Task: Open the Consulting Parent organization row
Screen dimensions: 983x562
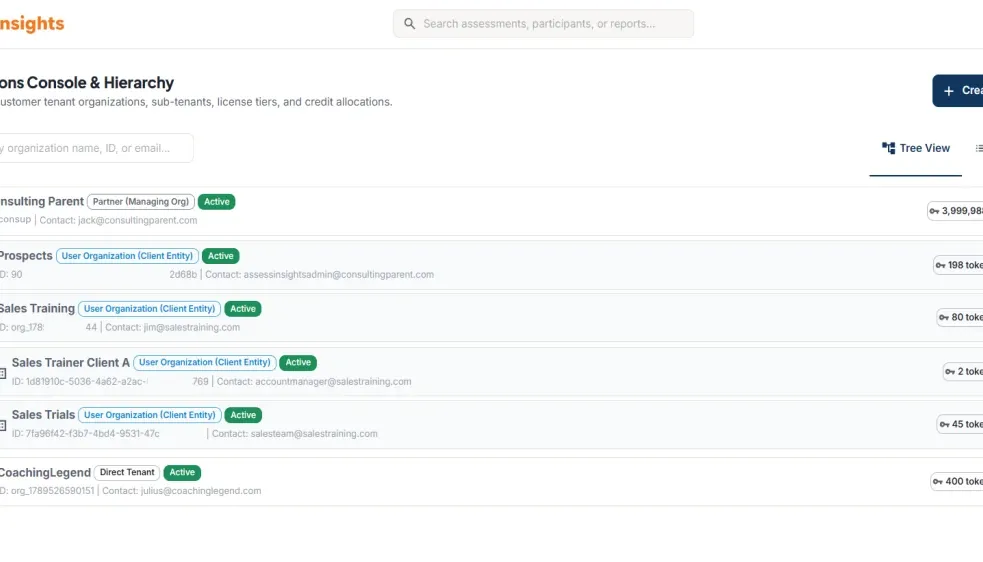Action: [492, 211]
